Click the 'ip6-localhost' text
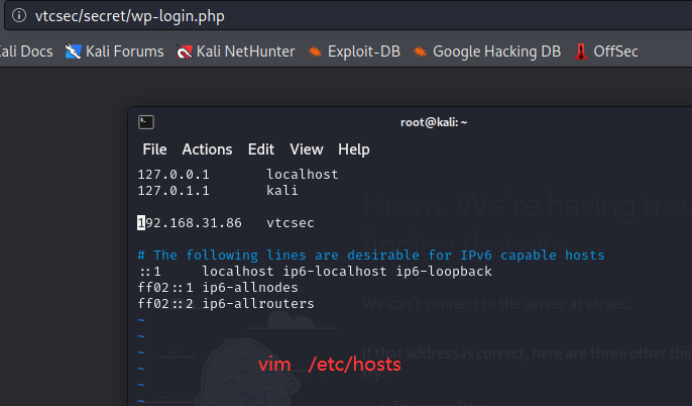This screenshot has height=406, width=692. [x=335, y=271]
